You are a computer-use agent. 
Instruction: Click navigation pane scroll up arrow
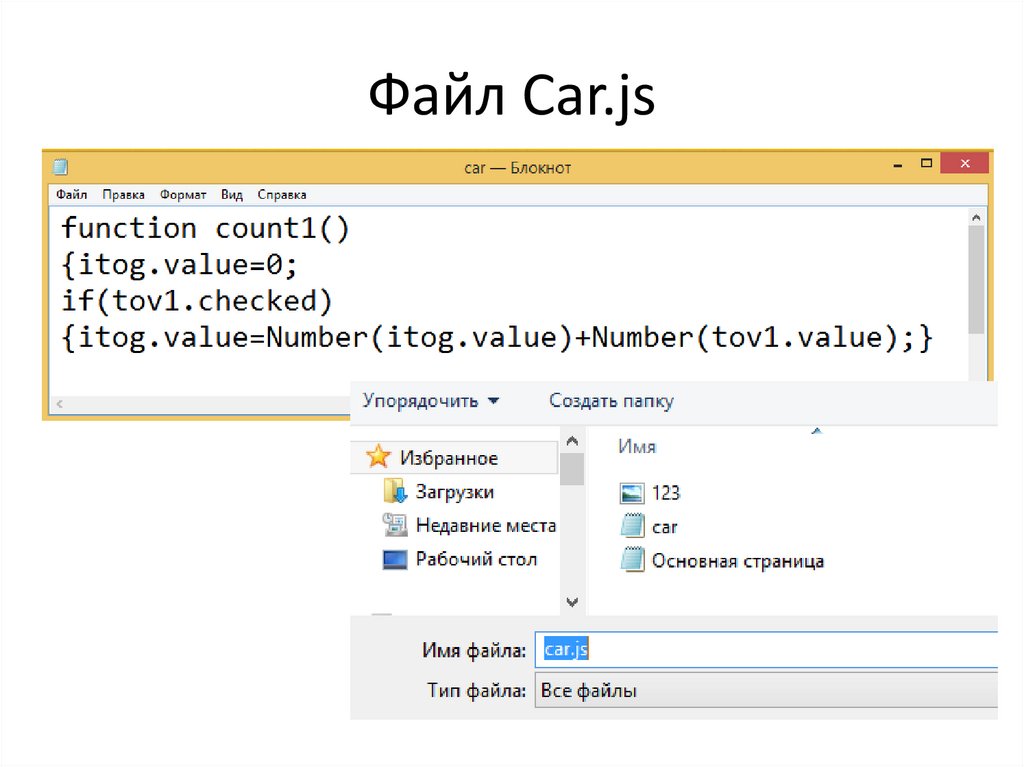click(x=572, y=441)
